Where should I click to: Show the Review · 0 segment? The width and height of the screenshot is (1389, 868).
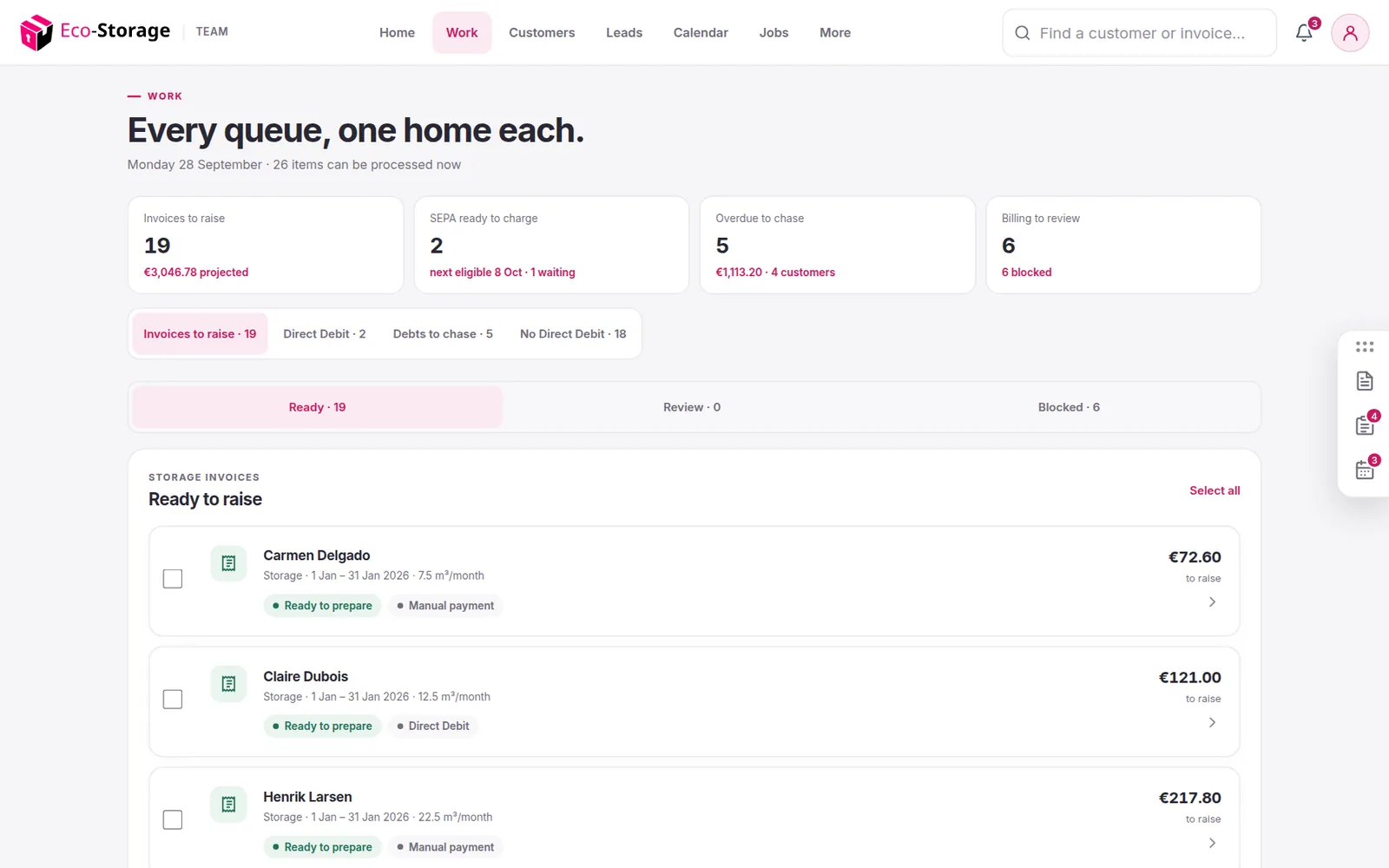pyautogui.click(x=692, y=407)
